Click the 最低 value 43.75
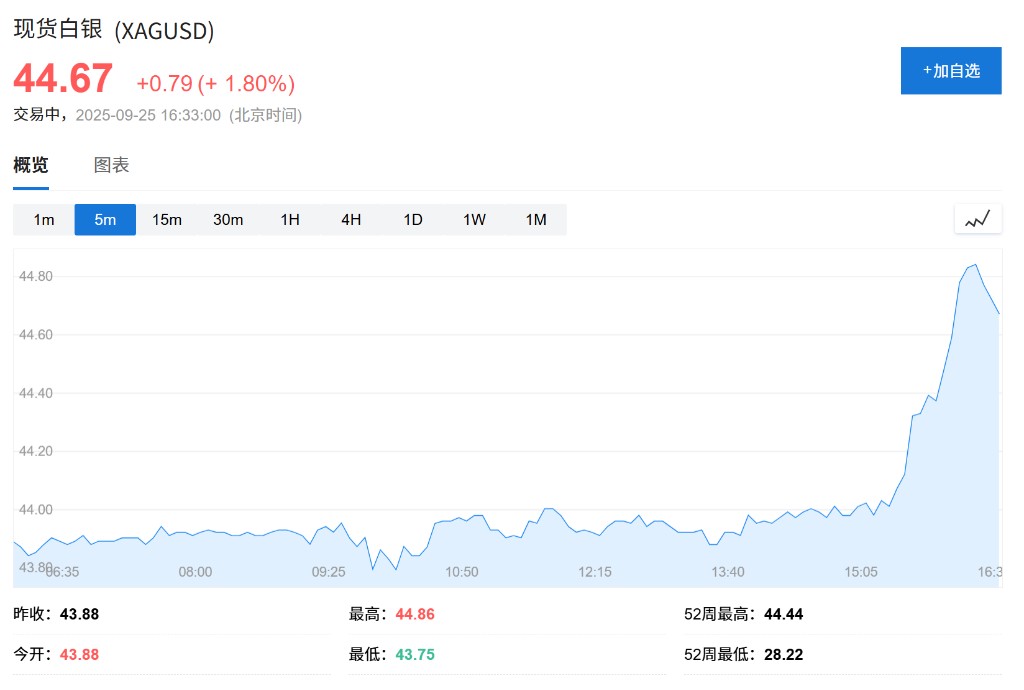Screen dimensions: 1024x690 click(x=415, y=655)
